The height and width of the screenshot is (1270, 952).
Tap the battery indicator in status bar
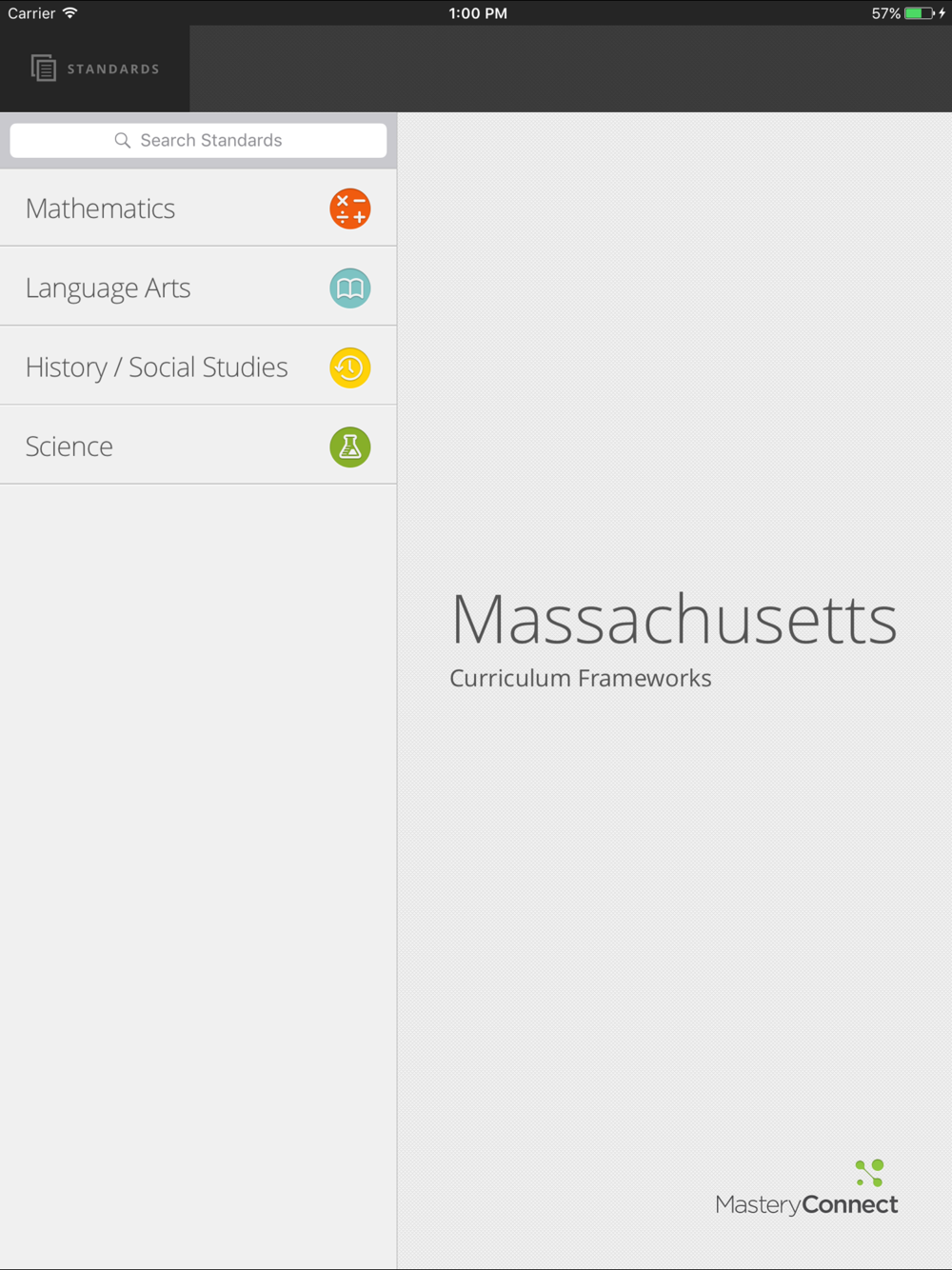(x=920, y=13)
